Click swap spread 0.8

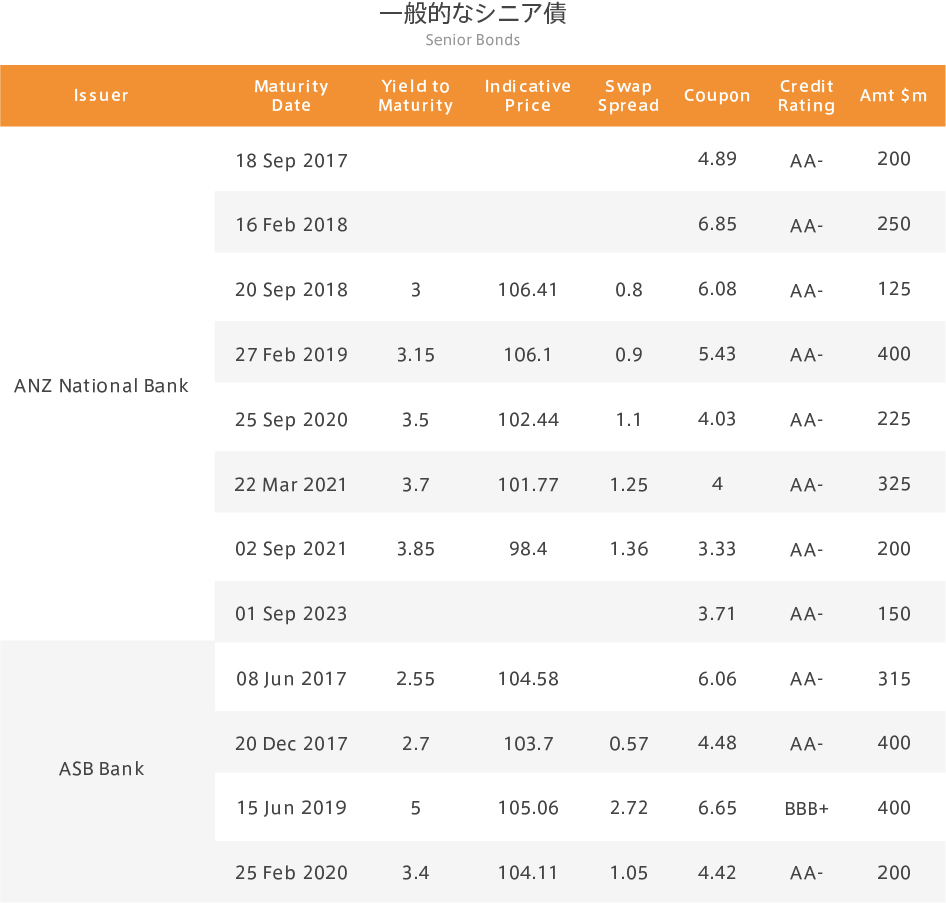pos(629,290)
